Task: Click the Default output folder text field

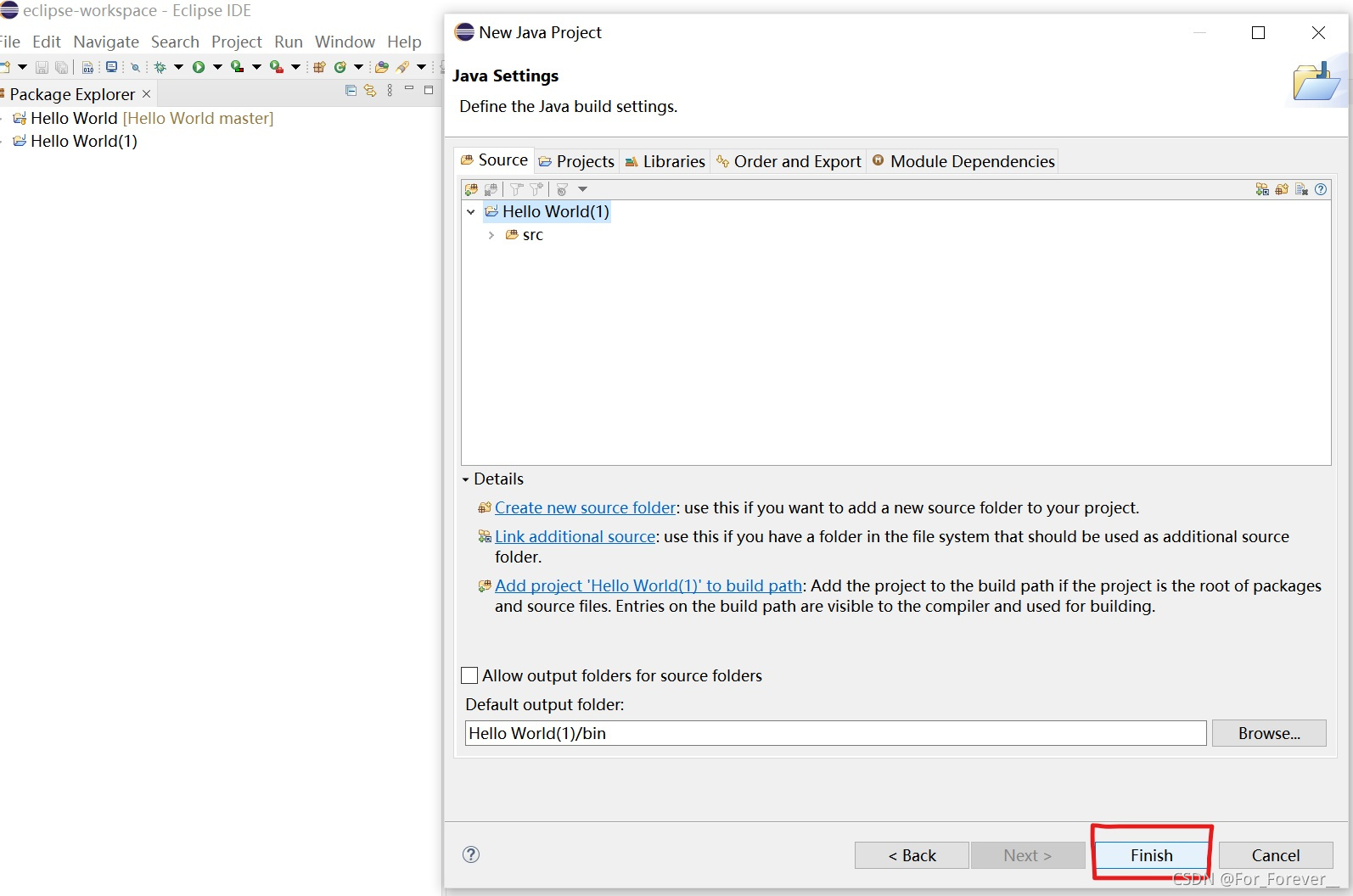Action: click(x=835, y=733)
